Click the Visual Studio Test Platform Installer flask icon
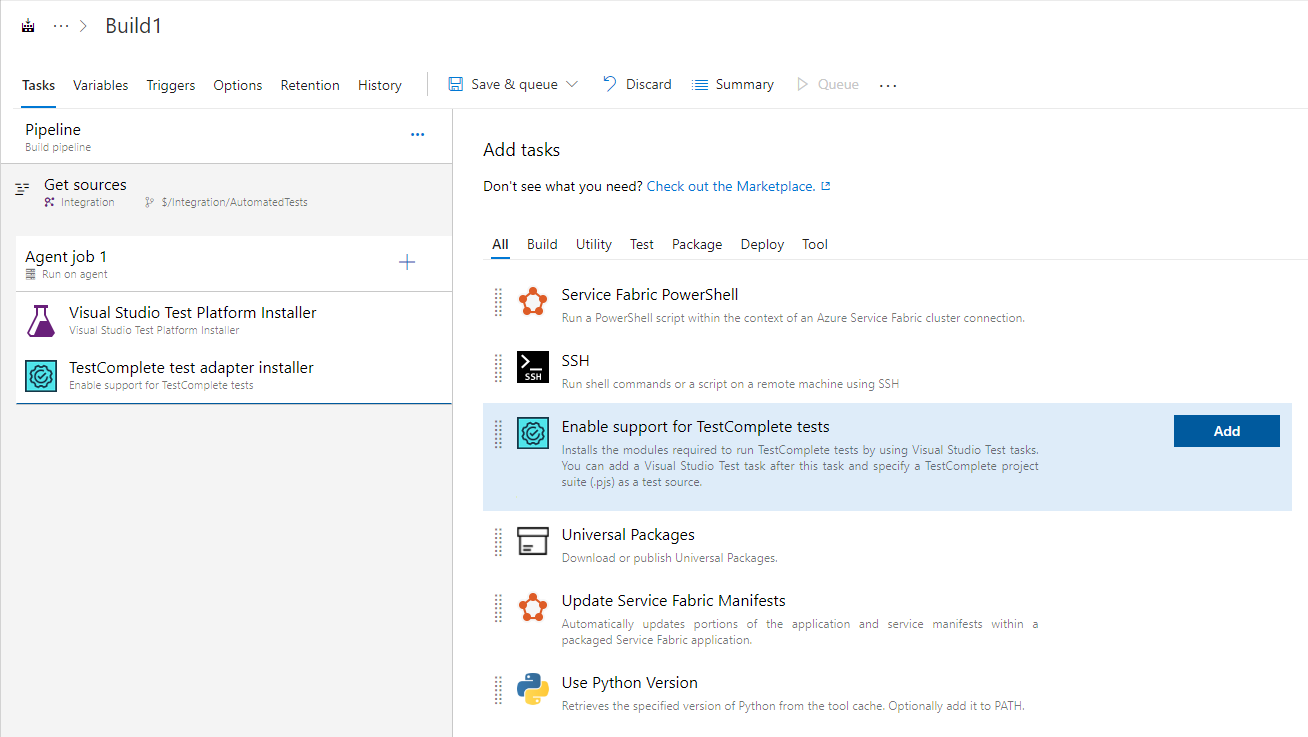Image resolution: width=1308 pixels, height=737 pixels. [40, 320]
